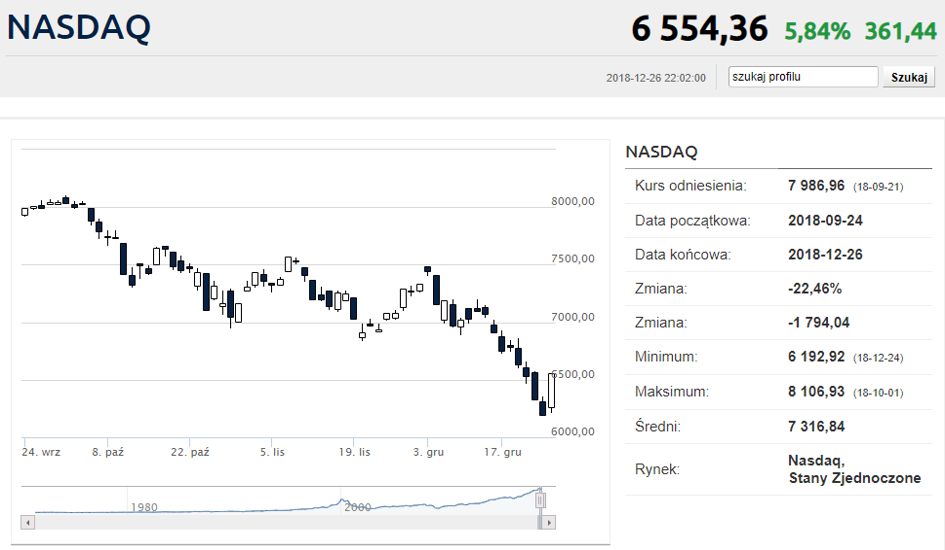
Task: Click the reference date (18-09-21)
Action: 878,187
